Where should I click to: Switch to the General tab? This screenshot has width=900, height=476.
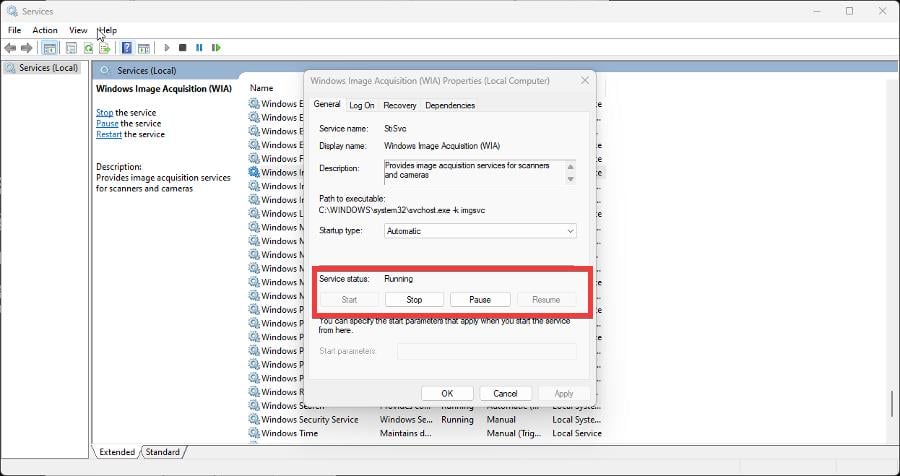click(327, 105)
